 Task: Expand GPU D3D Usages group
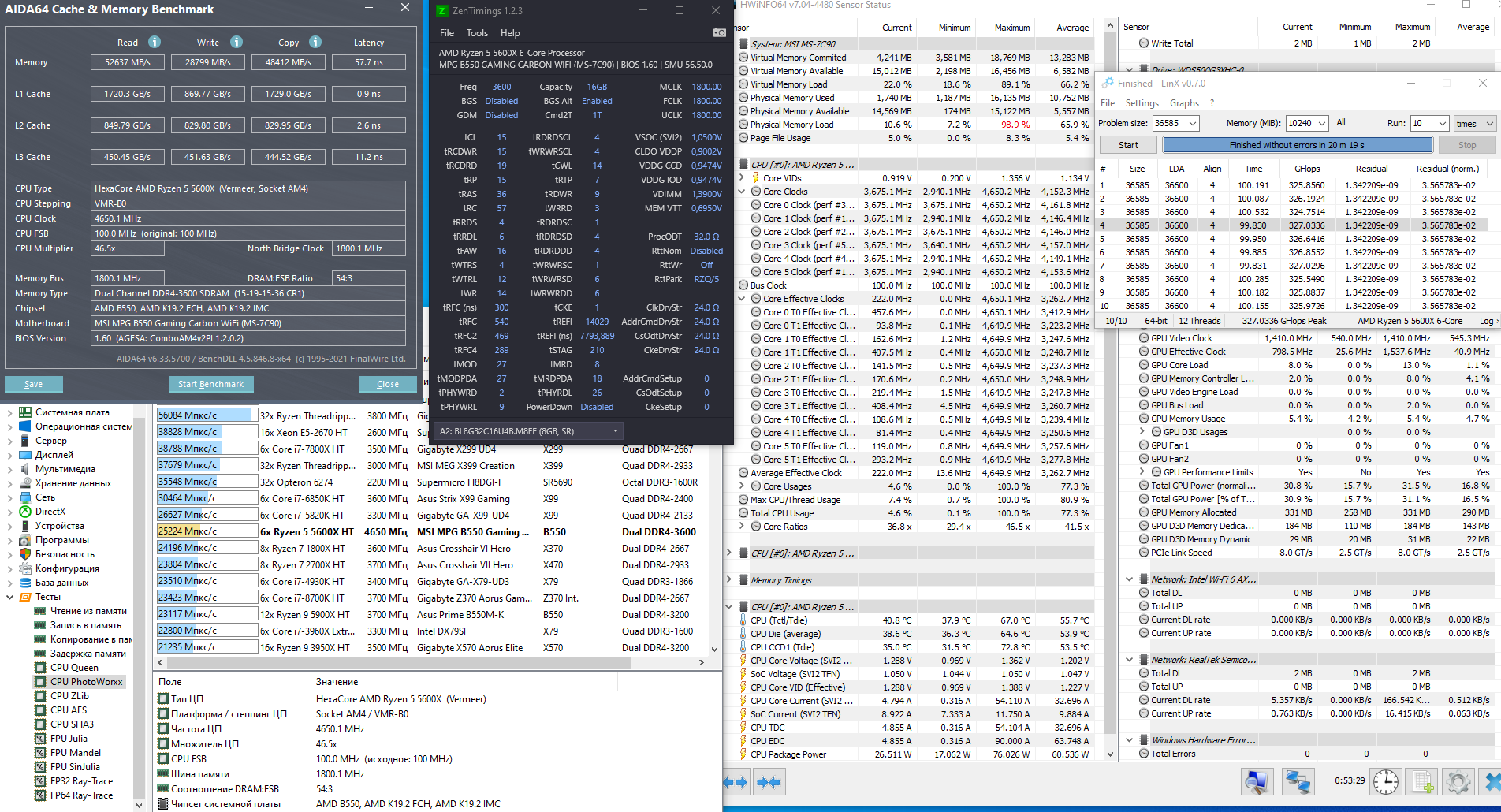[x=1142, y=432]
